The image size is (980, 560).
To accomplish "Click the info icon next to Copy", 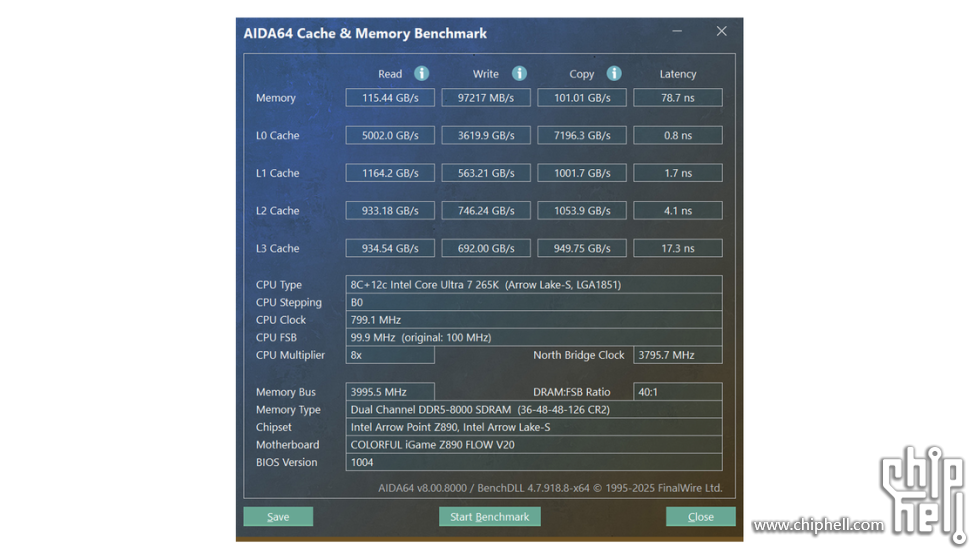I will (x=614, y=74).
